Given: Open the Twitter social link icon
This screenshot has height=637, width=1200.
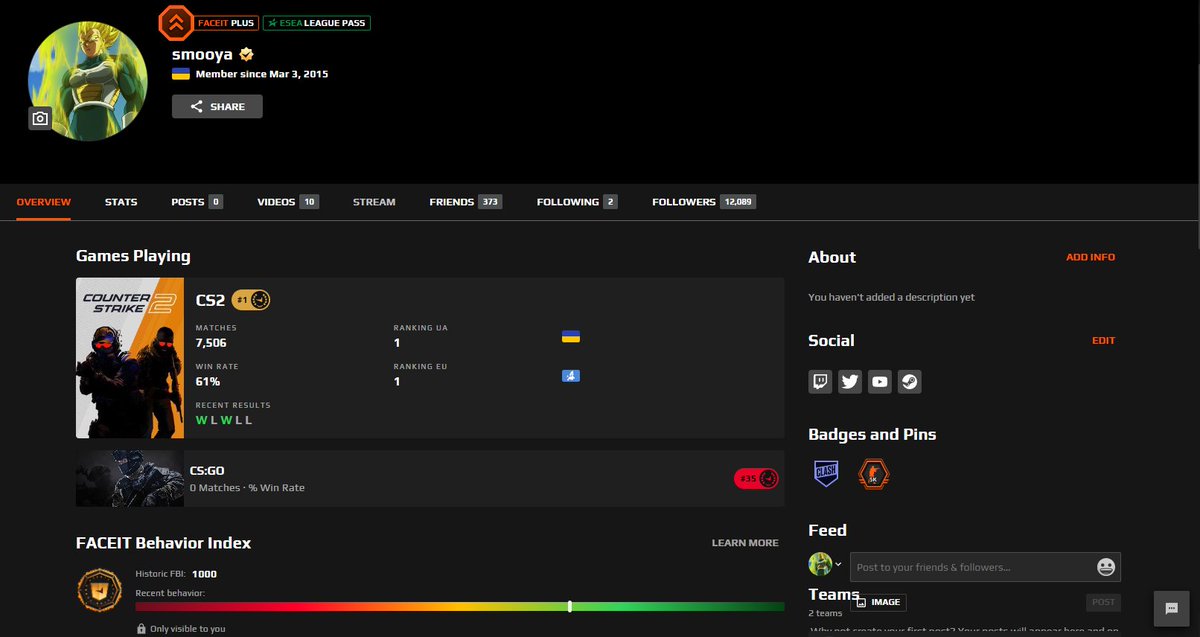Looking at the screenshot, I should tap(850, 381).
